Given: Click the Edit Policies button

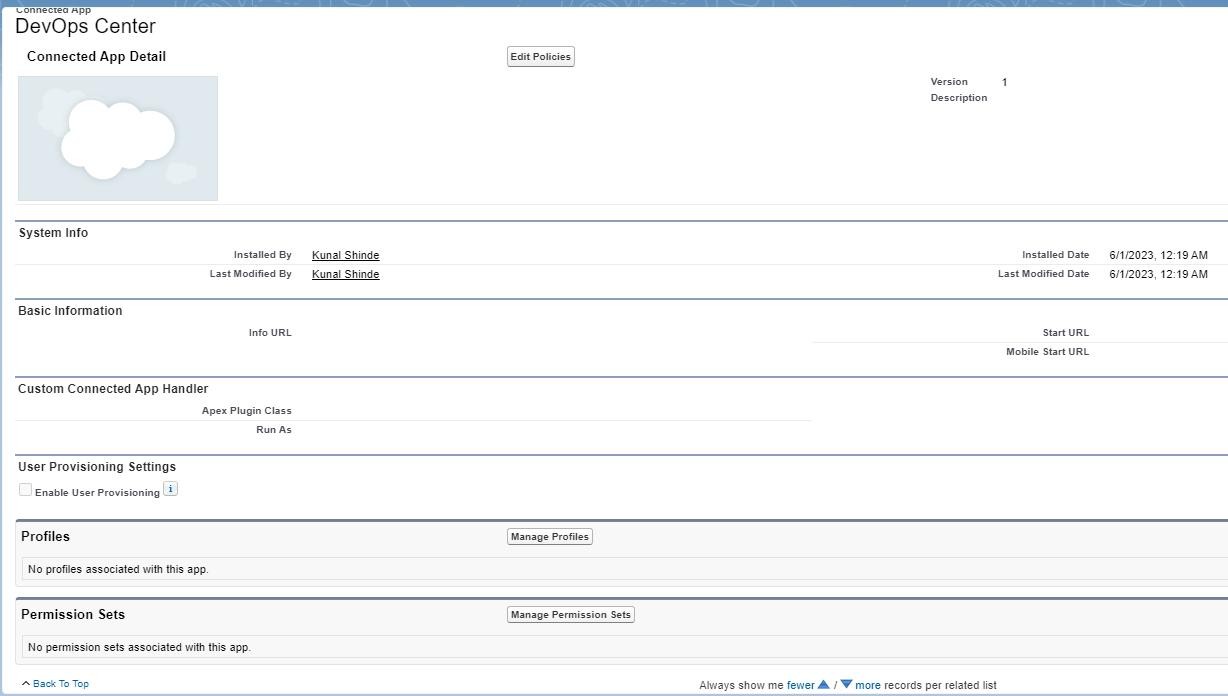Looking at the screenshot, I should tap(540, 57).
